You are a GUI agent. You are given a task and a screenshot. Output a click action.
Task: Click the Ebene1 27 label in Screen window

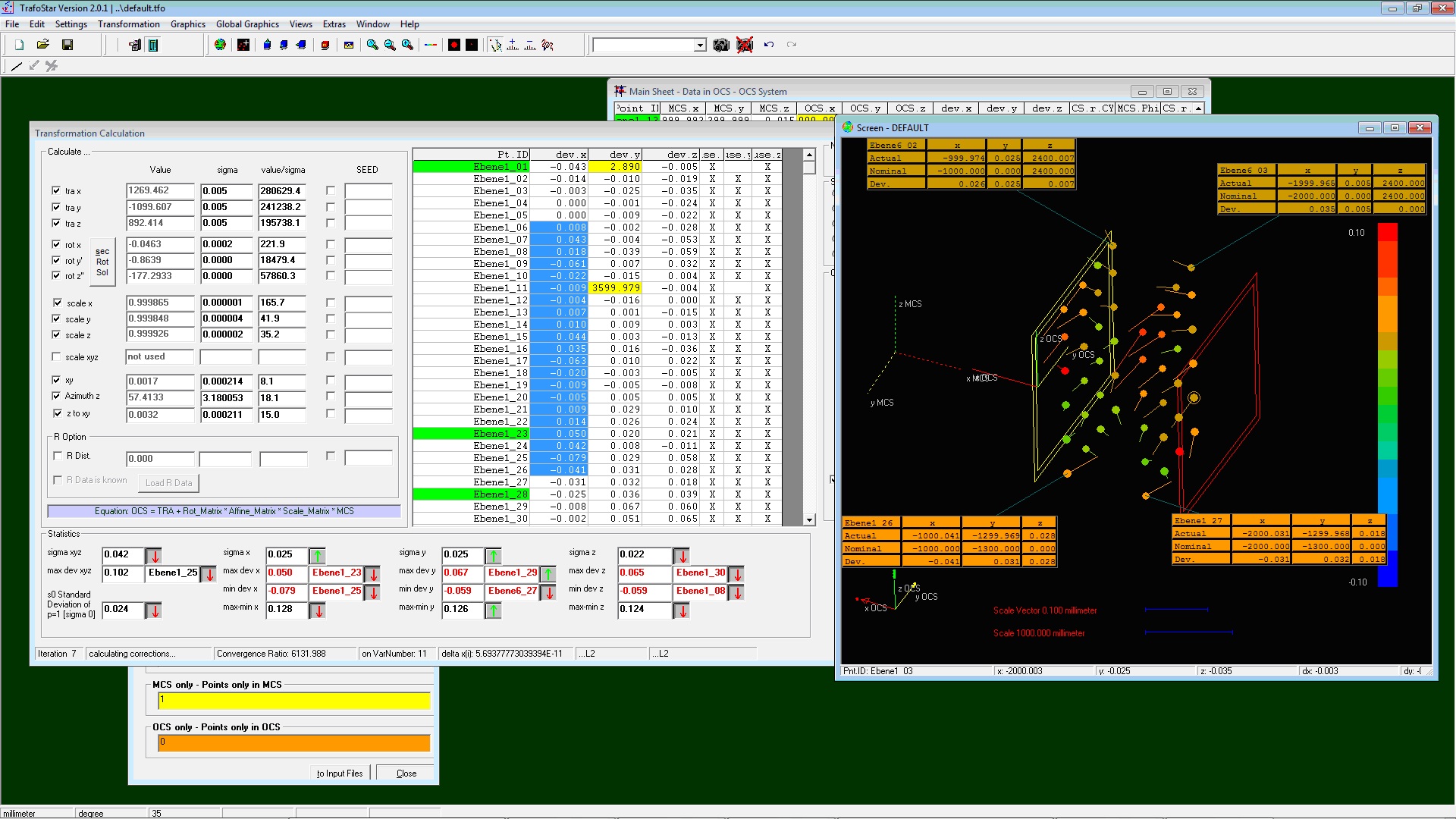1201,521
